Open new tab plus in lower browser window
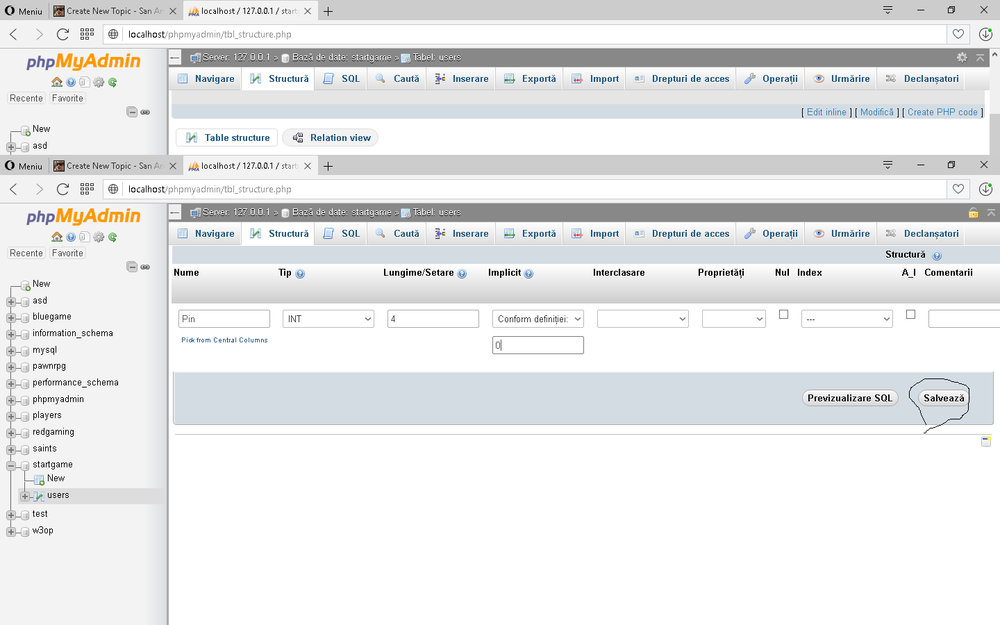Screen dimensions: 1000x625 [328, 166]
